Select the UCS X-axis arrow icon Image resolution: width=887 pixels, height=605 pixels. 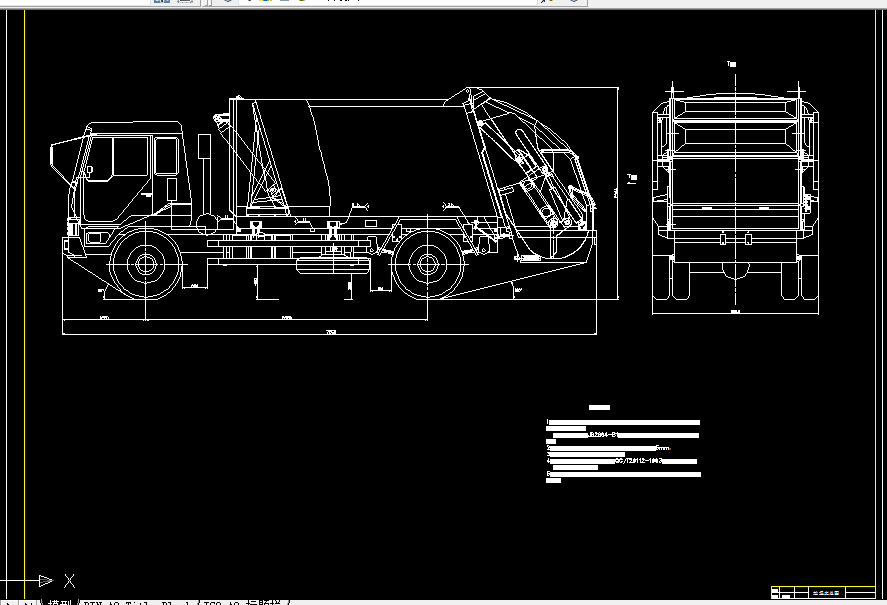point(45,580)
